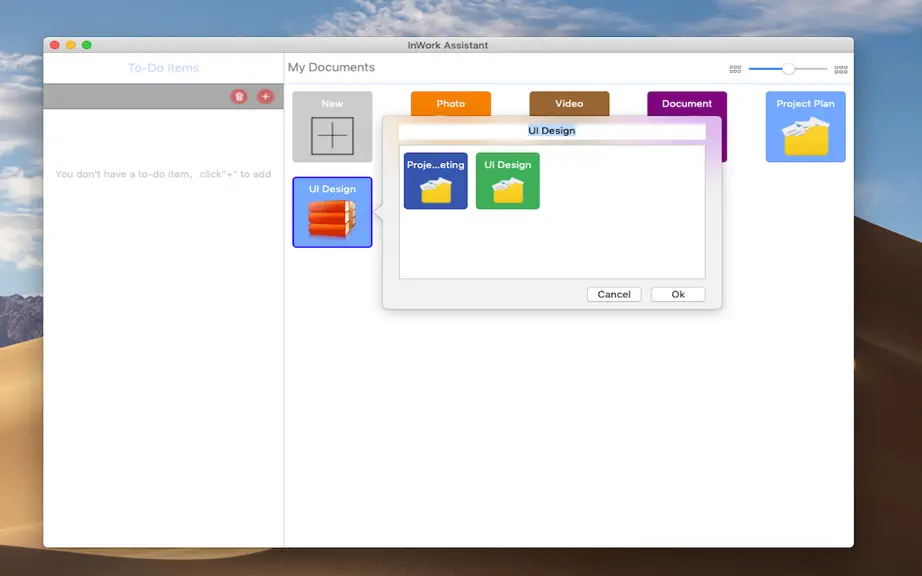Click the large grid size icon

[x=841, y=69]
